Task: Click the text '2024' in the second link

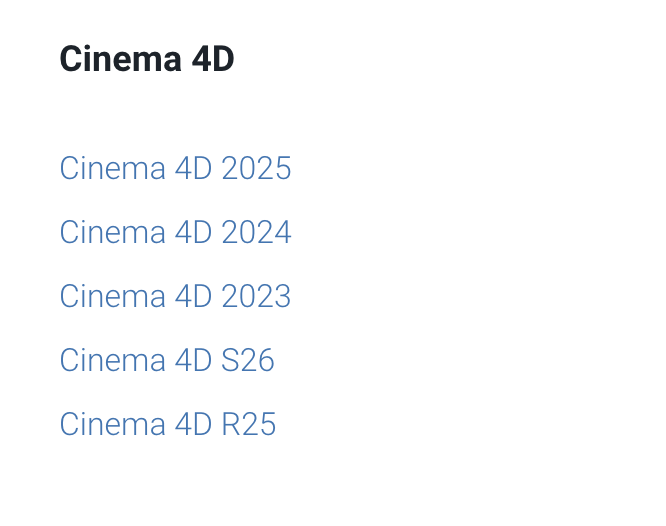Action: (x=257, y=232)
